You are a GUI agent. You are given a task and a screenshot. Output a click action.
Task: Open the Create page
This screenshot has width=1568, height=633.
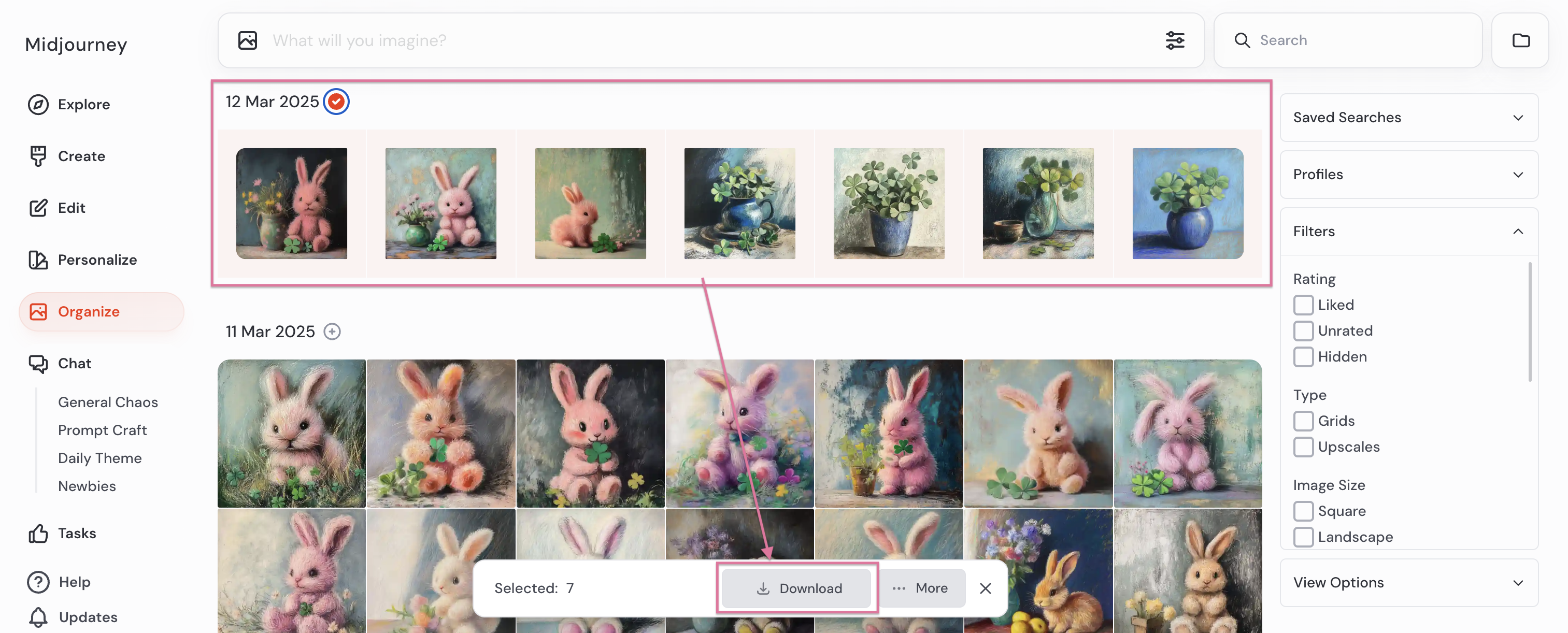(81, 156)
